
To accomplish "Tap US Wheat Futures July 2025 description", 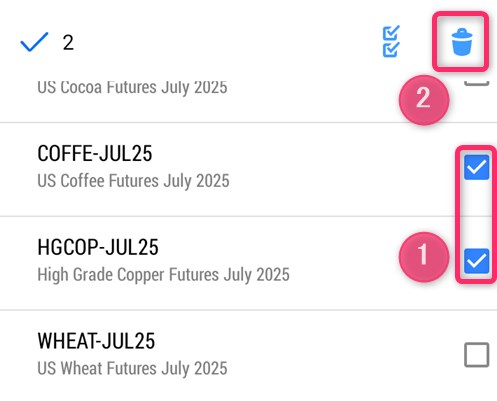I will point(132,369).
